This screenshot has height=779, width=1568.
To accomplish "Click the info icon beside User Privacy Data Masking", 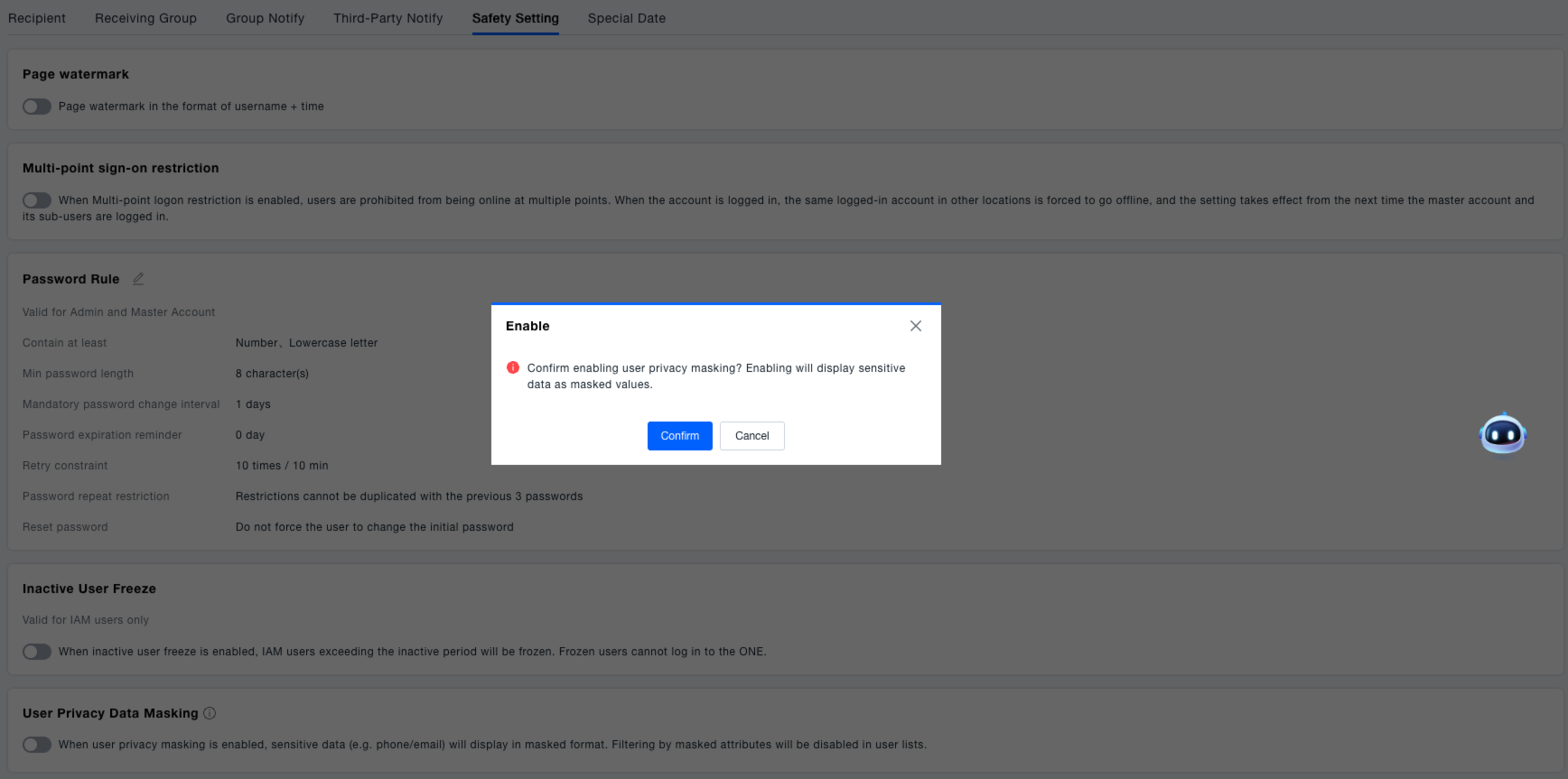I will (x=210, y=713).
